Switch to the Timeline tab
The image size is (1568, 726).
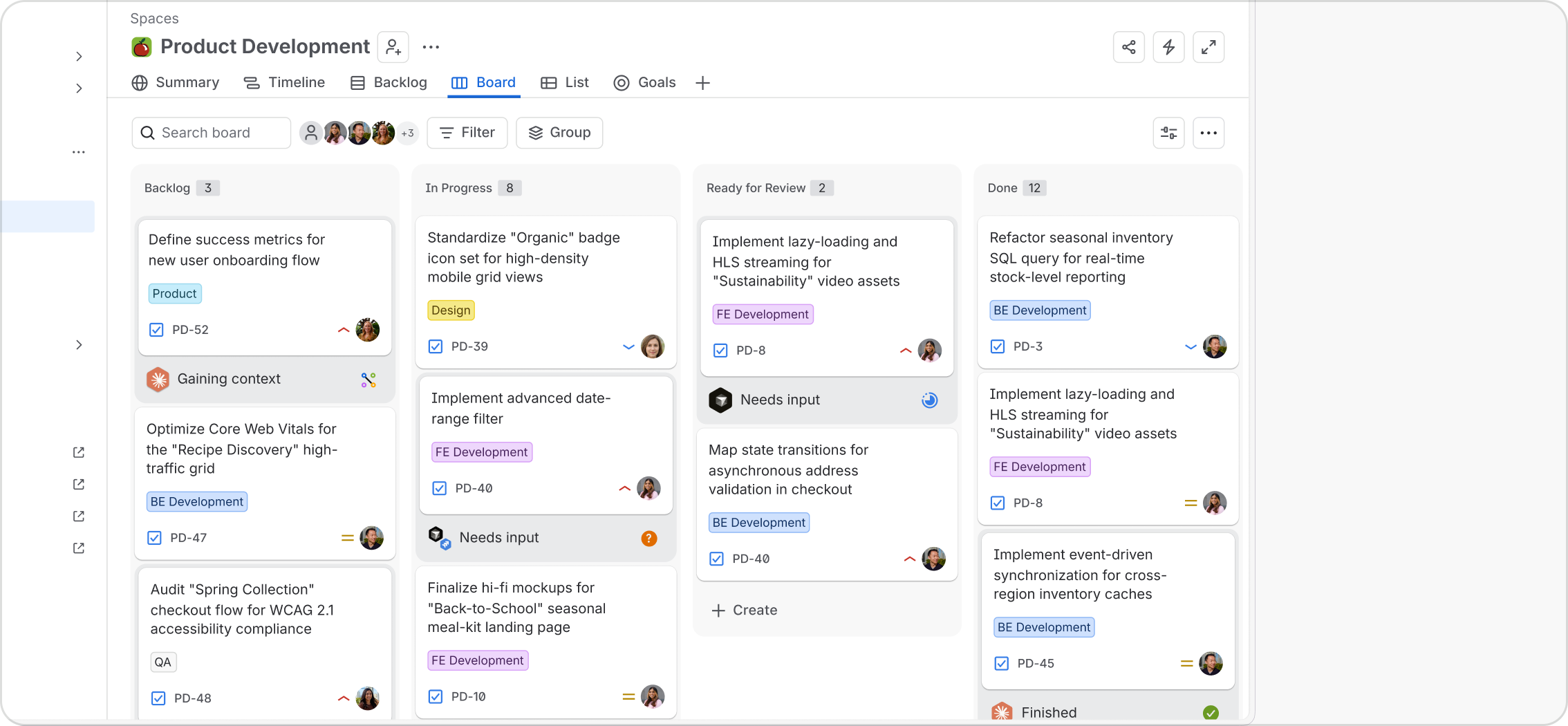pos(284,83)
